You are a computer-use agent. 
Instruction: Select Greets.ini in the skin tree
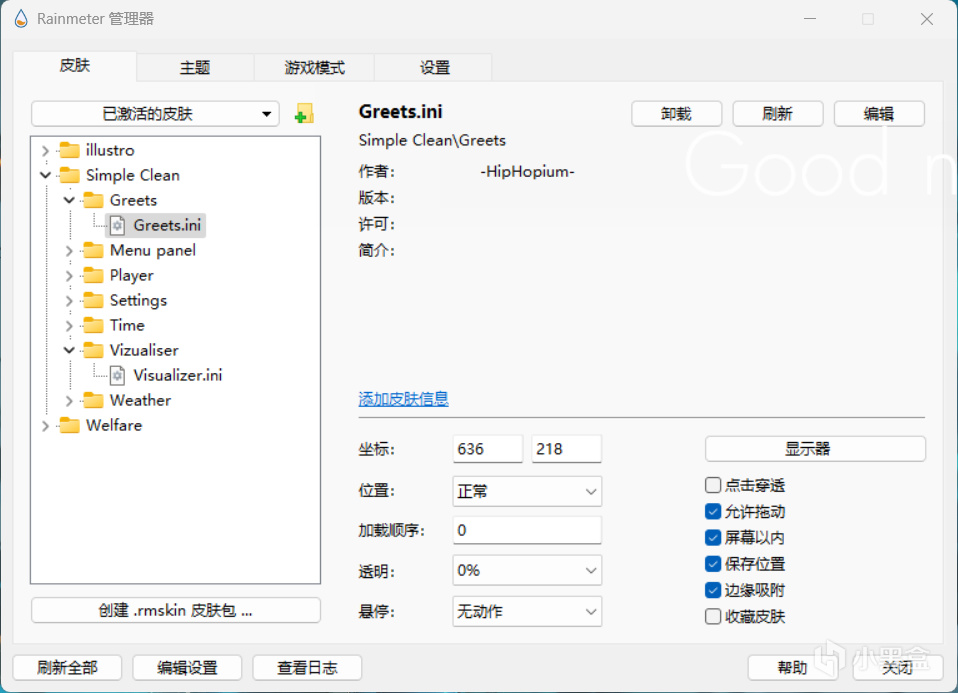167,226
